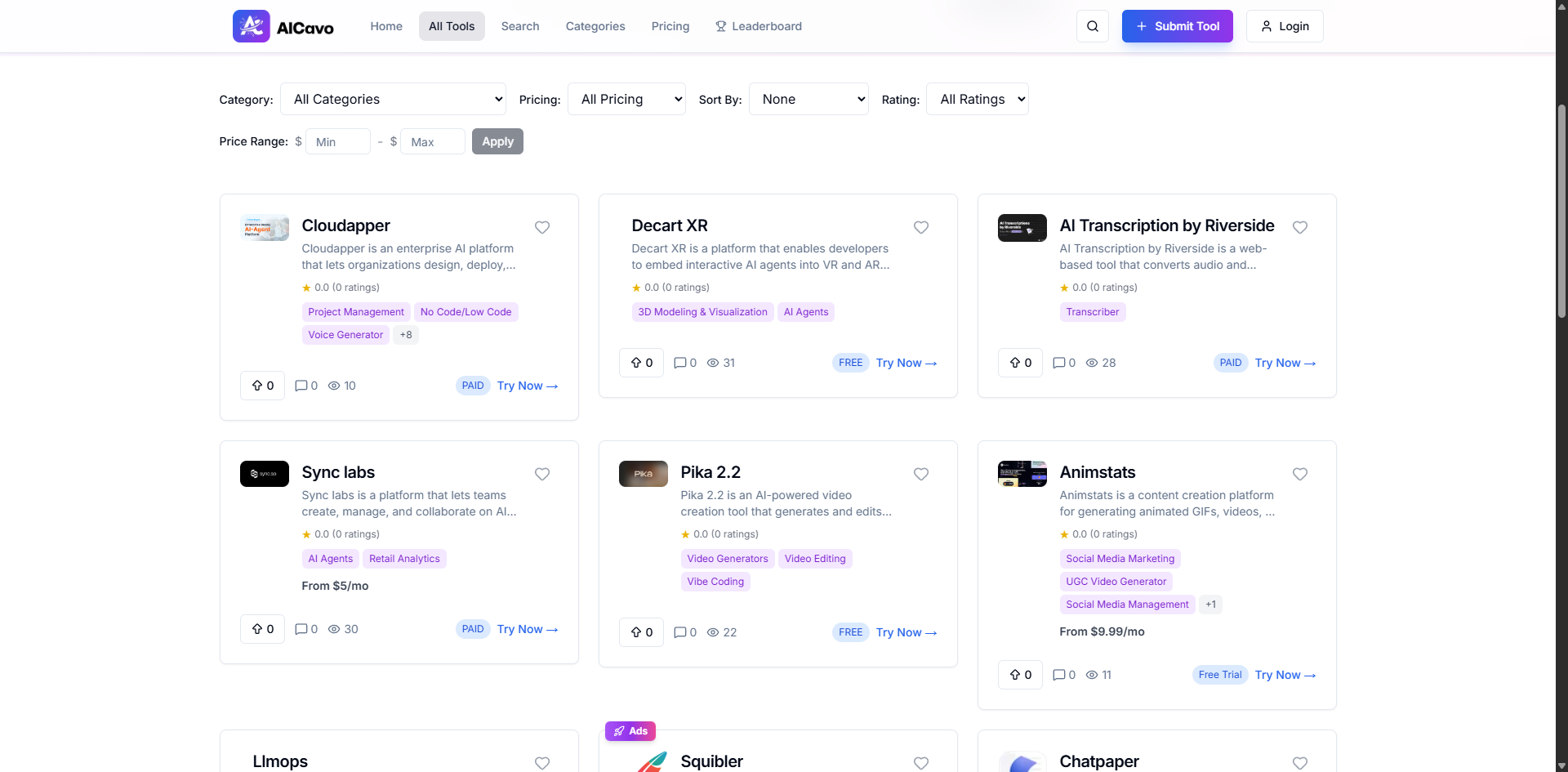
Task: Open the Categories nav item
Action: pos(595,26)
